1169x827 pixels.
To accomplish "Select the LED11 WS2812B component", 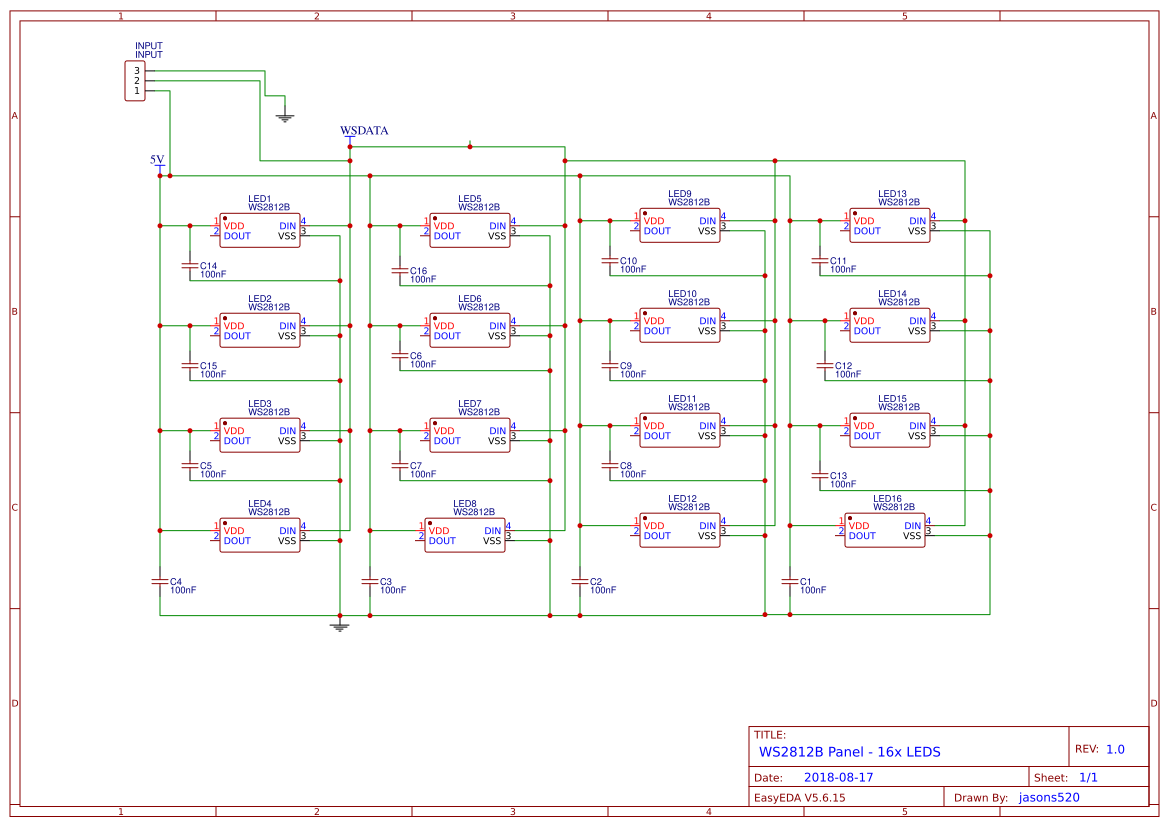I will tap(680, 431).
